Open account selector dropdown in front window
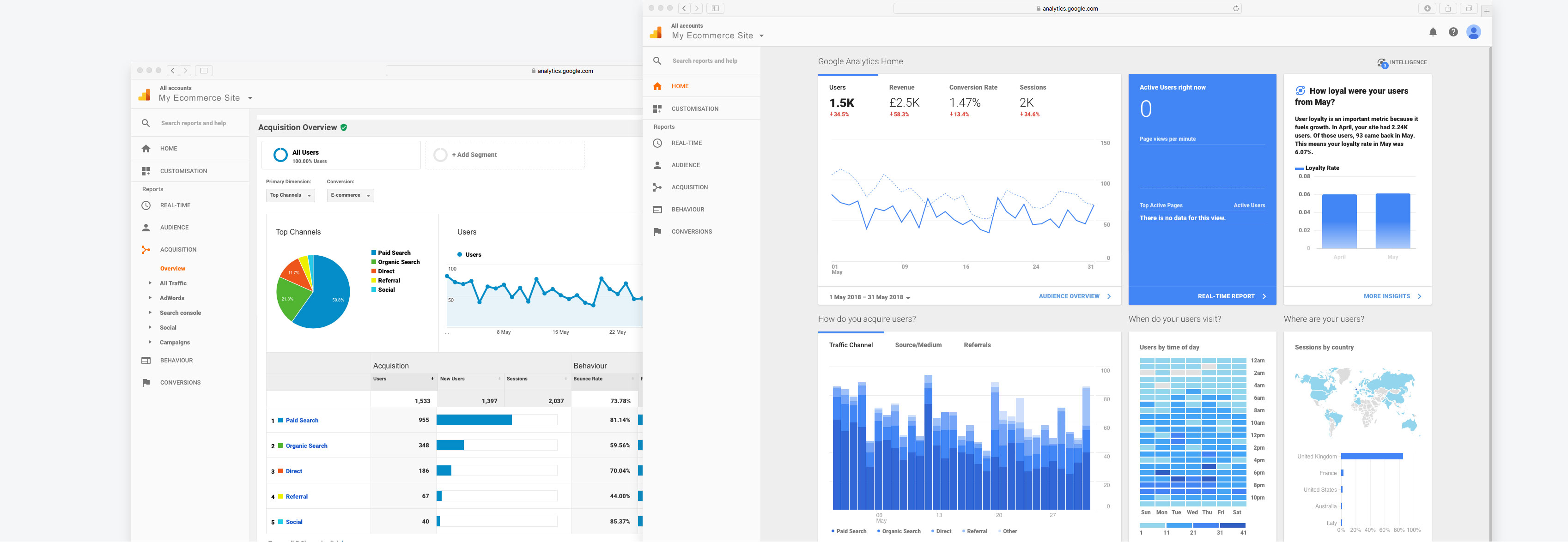Viewport: 1568px width, 542px height. pyautogui.click(x=761, y=36)
